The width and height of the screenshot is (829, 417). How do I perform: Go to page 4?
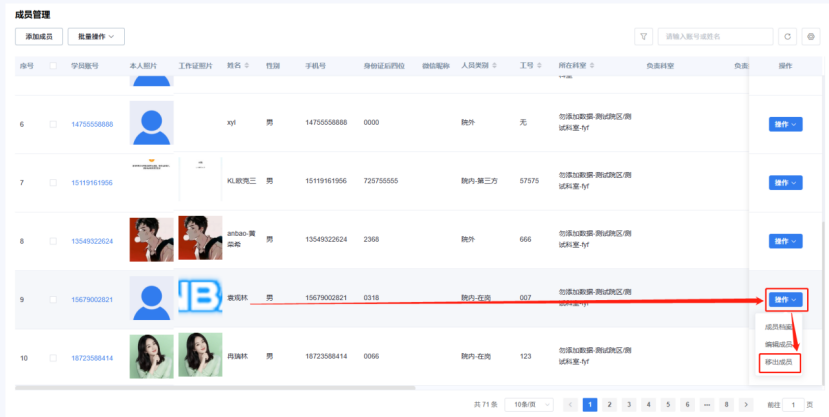(x=648, y=405)
